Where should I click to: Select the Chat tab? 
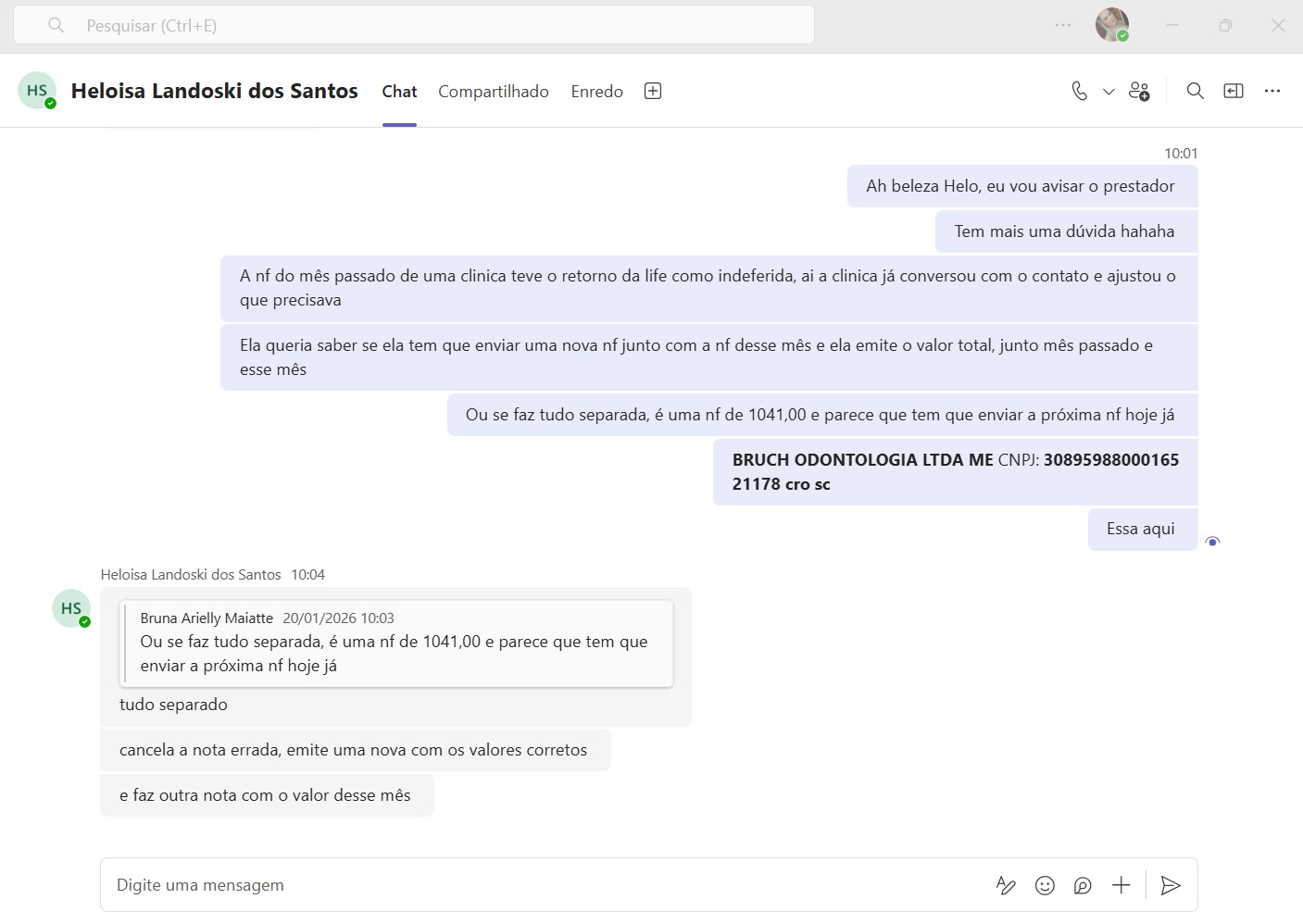(x=399, y=92)
